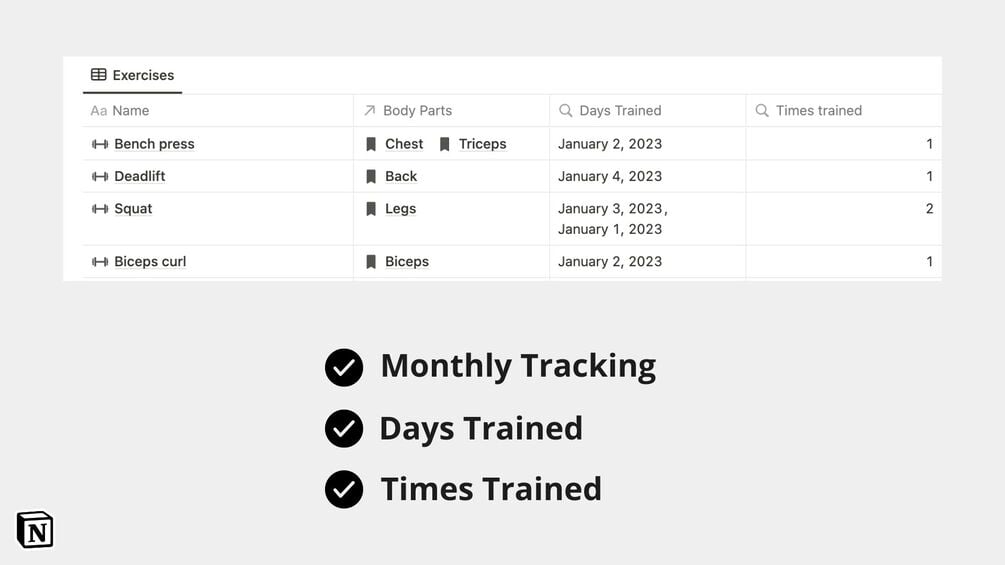
Task: Click the Times Trained checkmark circle
Action: [x=344, y=490]
